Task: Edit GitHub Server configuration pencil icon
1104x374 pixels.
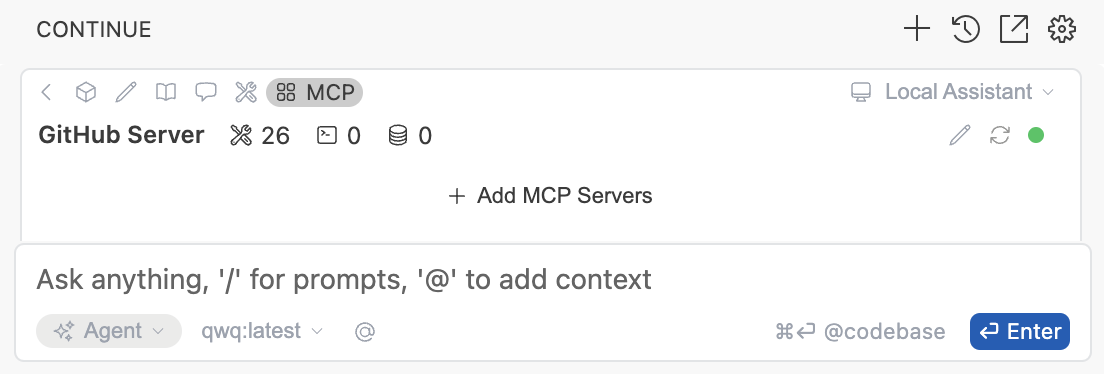Action: coord(960,135)
